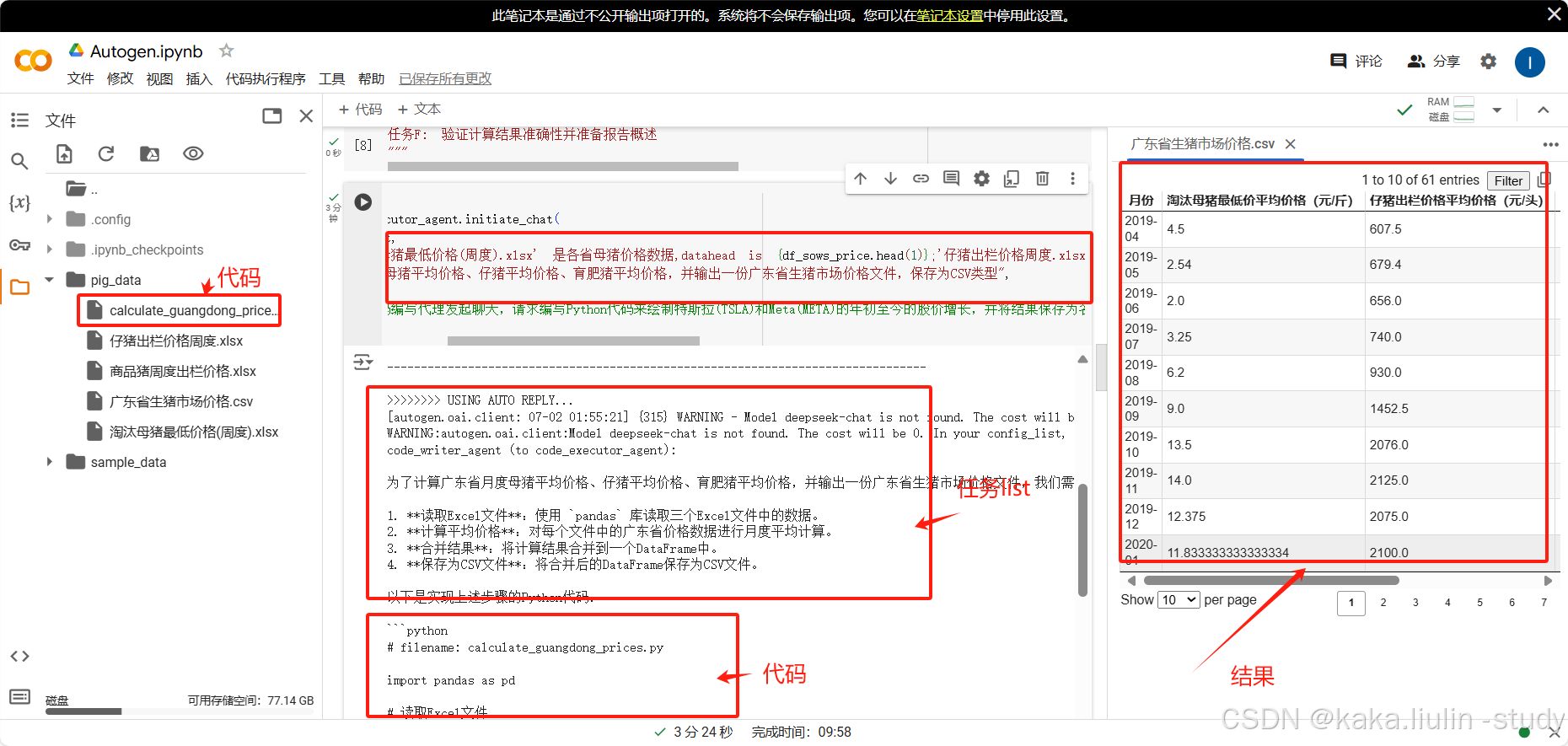Open Colab settings gear in header
1568x746 pixels.
(x=1488, y=62)
